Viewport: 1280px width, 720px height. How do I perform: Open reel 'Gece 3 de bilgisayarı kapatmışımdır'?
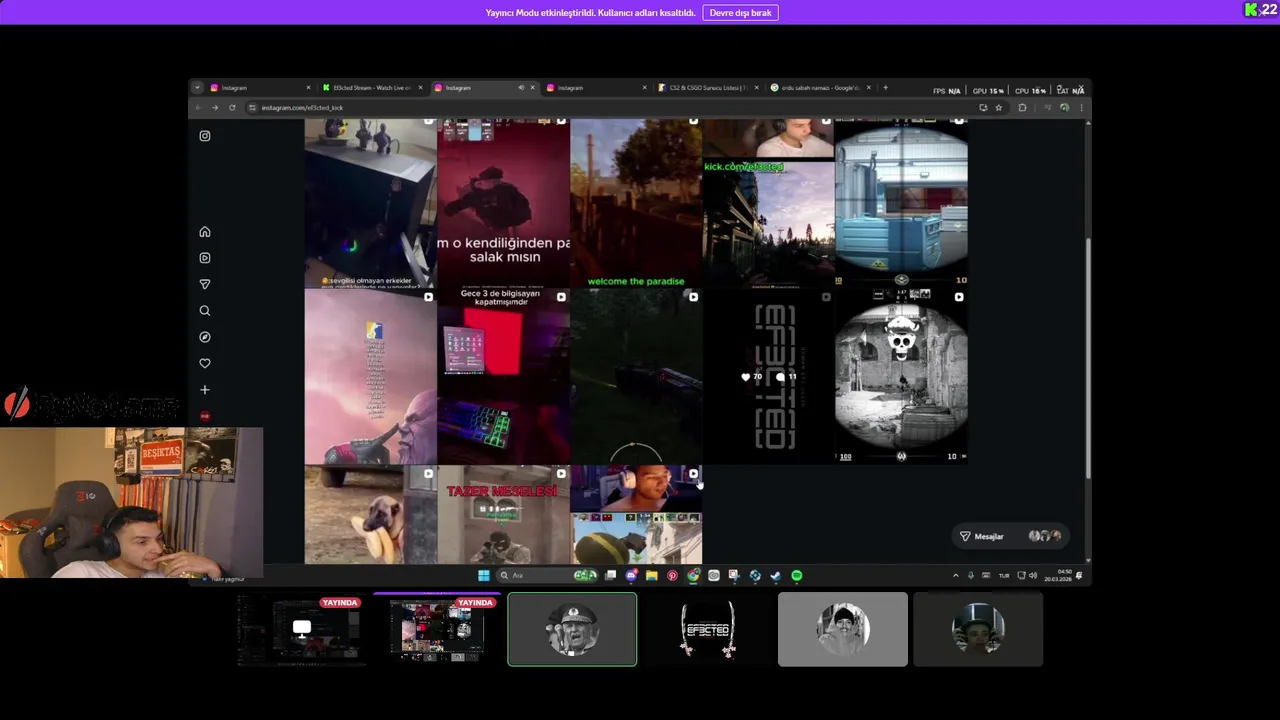pos(503,376)
